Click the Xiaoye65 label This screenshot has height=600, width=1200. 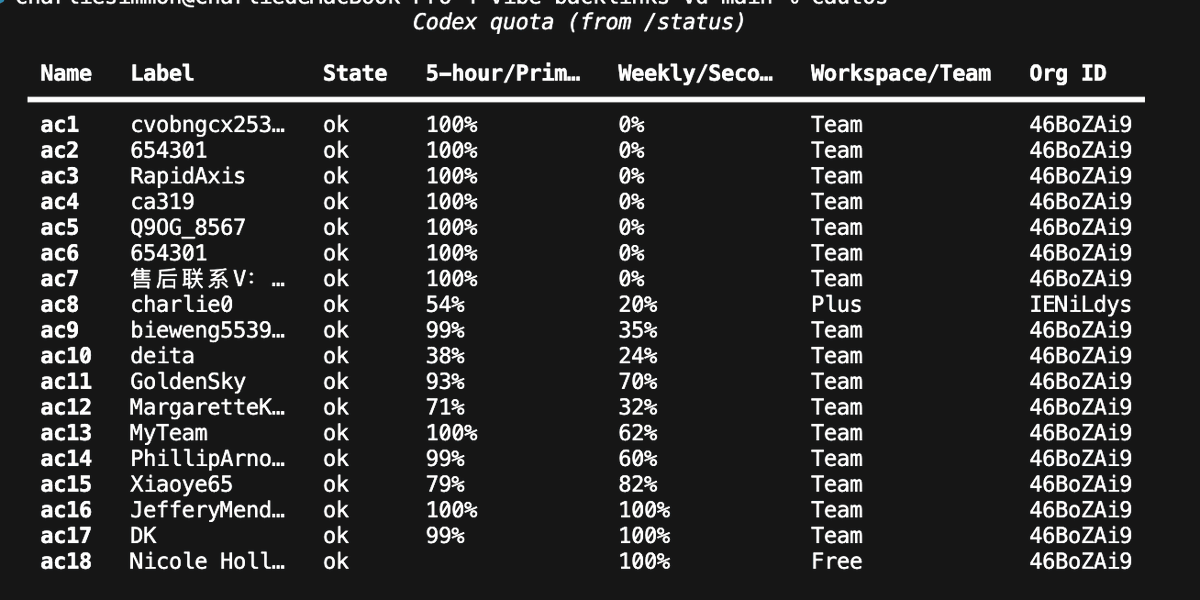coord(181,485)
